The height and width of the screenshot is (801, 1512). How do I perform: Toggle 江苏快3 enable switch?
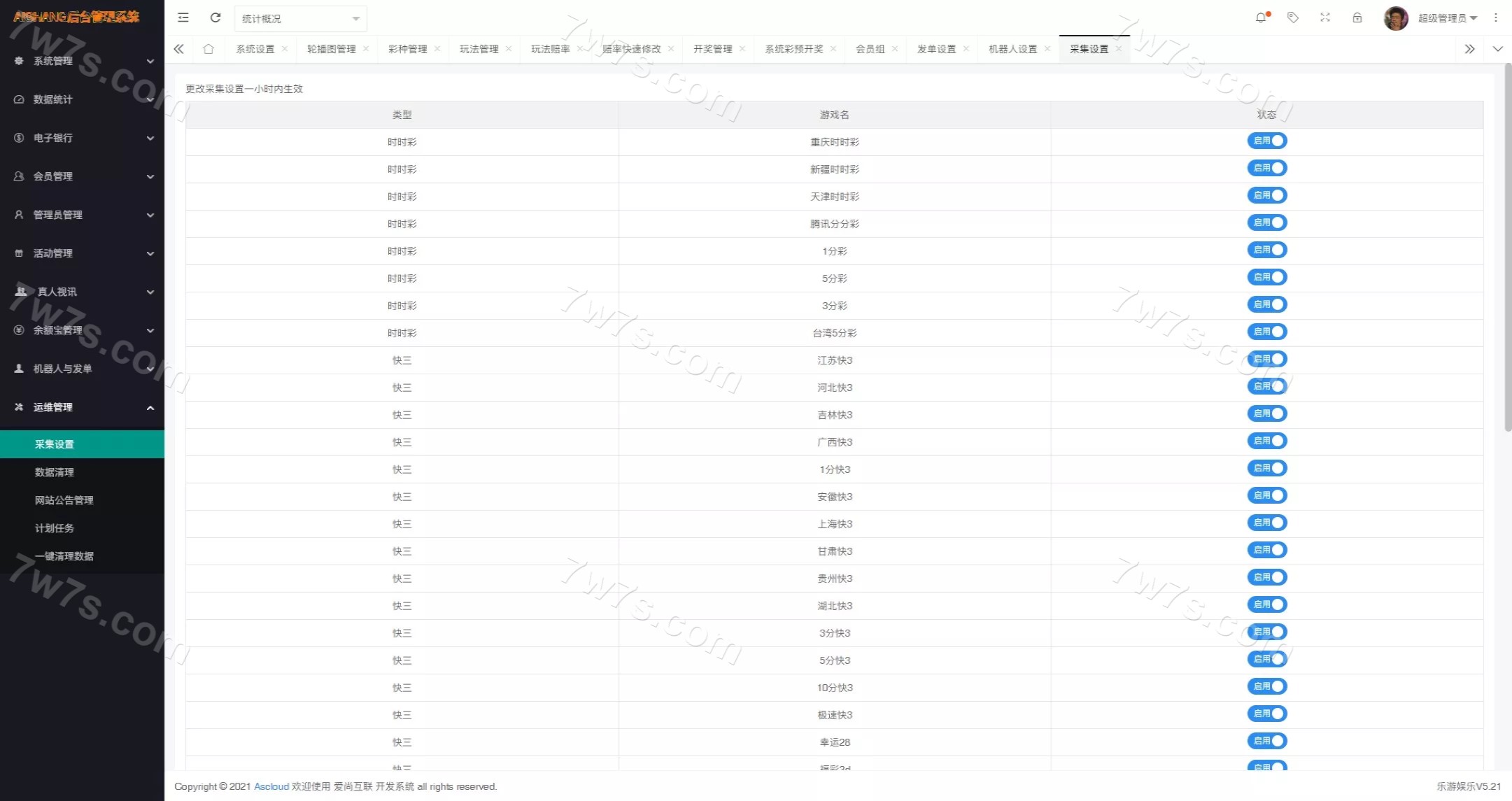[1267, 360]
